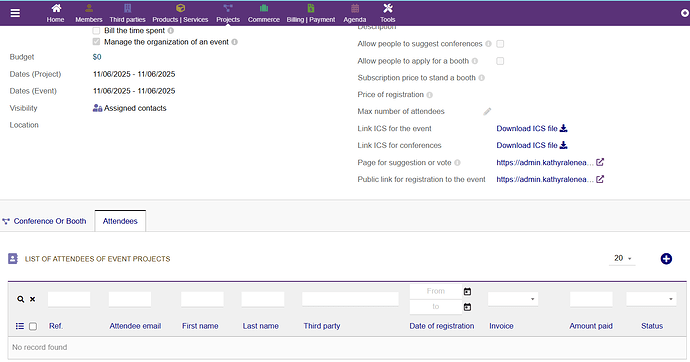The height and width of the screenshot is (362, 690).
Task: Open external link icon for public registration link
Action: click(x=600, y=179)
